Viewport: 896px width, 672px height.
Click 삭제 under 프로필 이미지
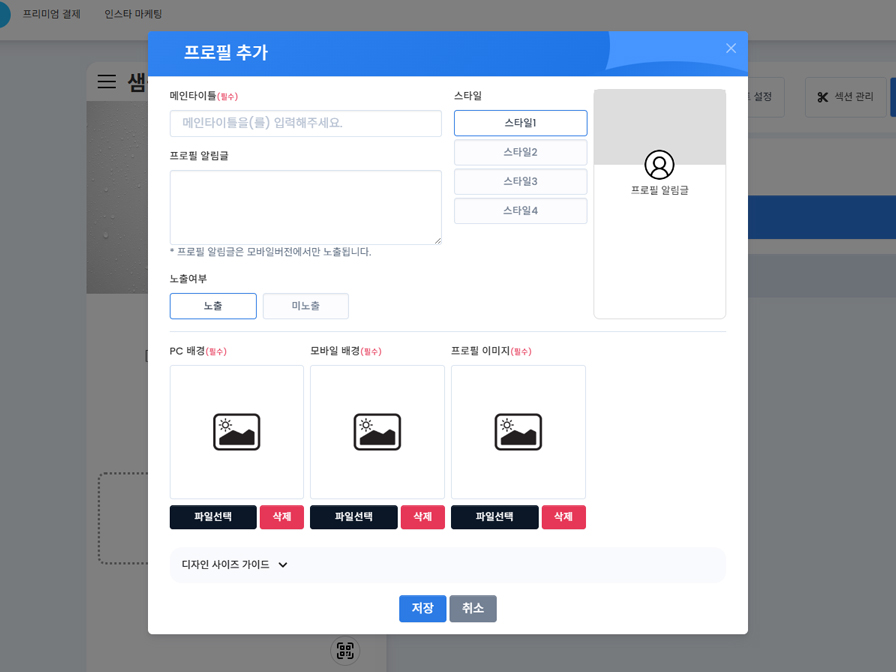point(563,517)
